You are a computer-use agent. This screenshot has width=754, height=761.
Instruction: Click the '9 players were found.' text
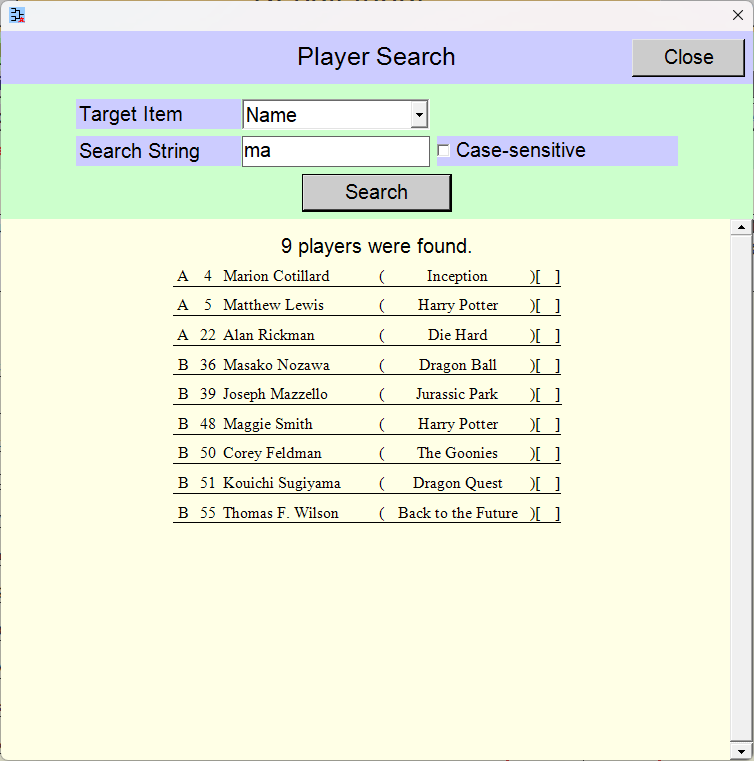pyautogui.click(x=376, y=247)
